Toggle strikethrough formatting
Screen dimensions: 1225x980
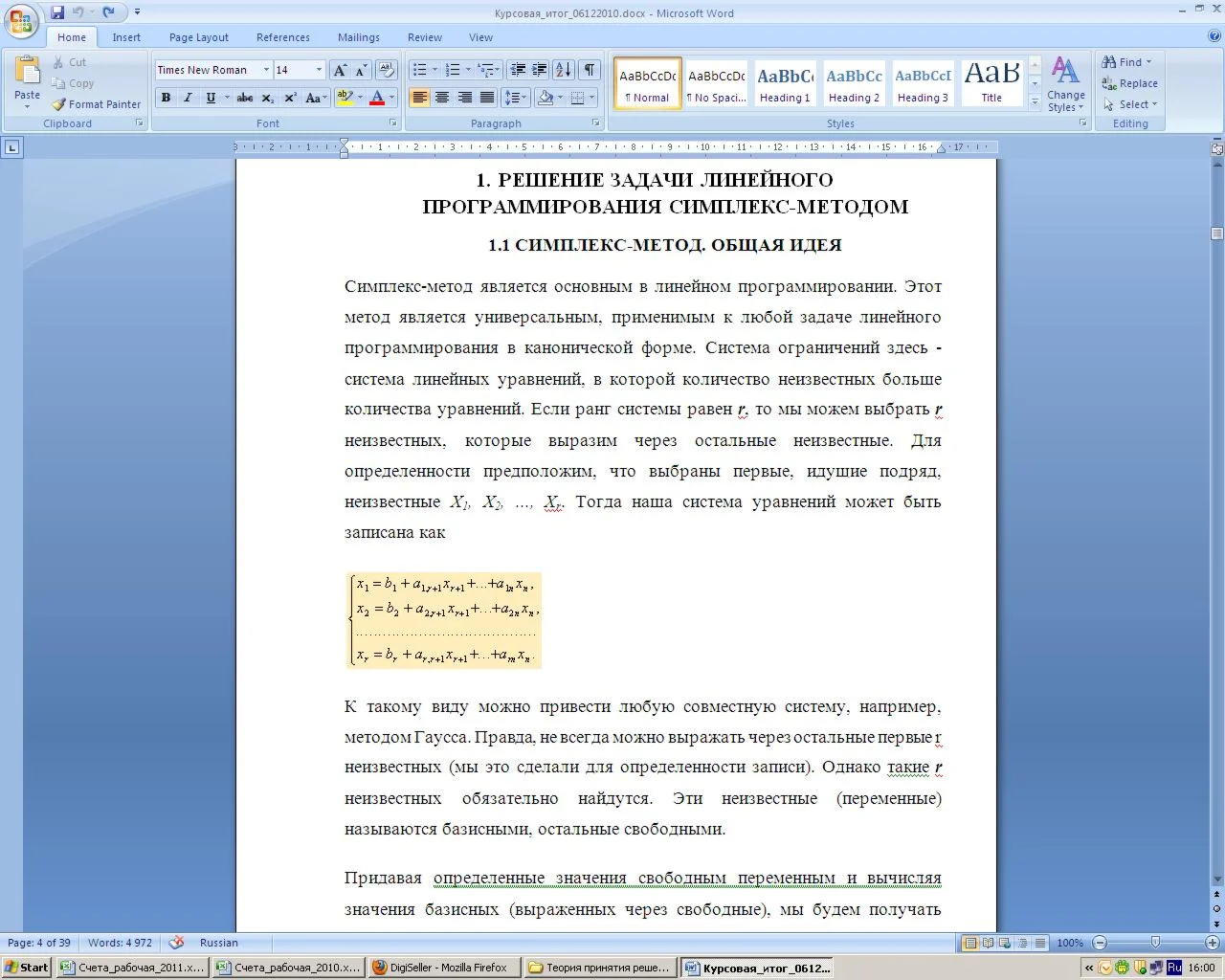tap(245, 98)
